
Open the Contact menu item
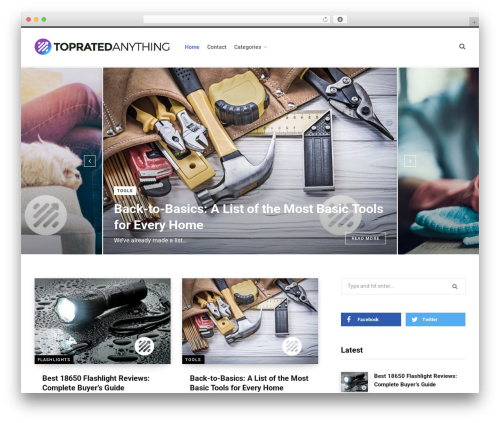point(217,47)
